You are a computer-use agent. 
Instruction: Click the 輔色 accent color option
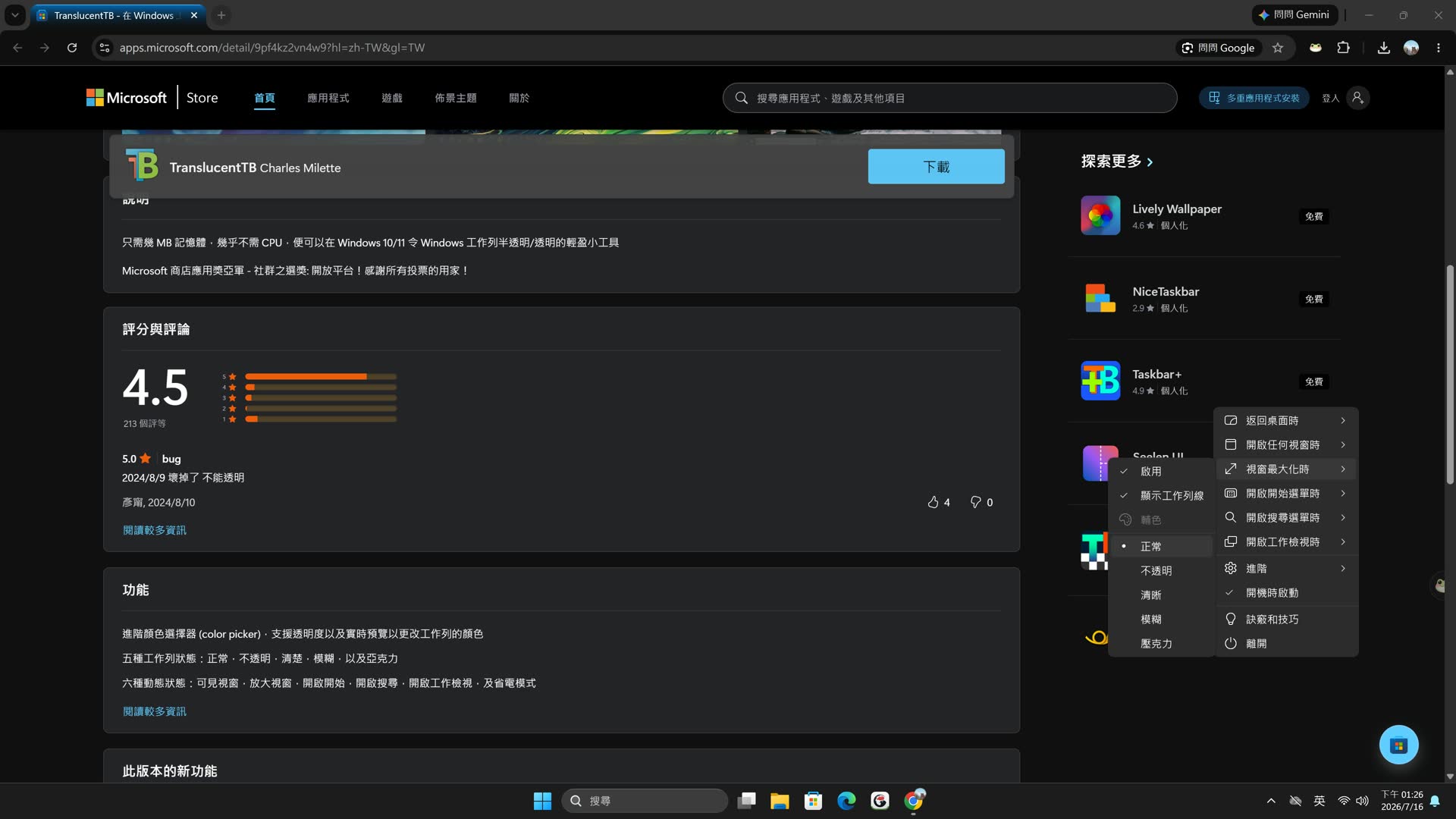click(x=1161, y=519)
